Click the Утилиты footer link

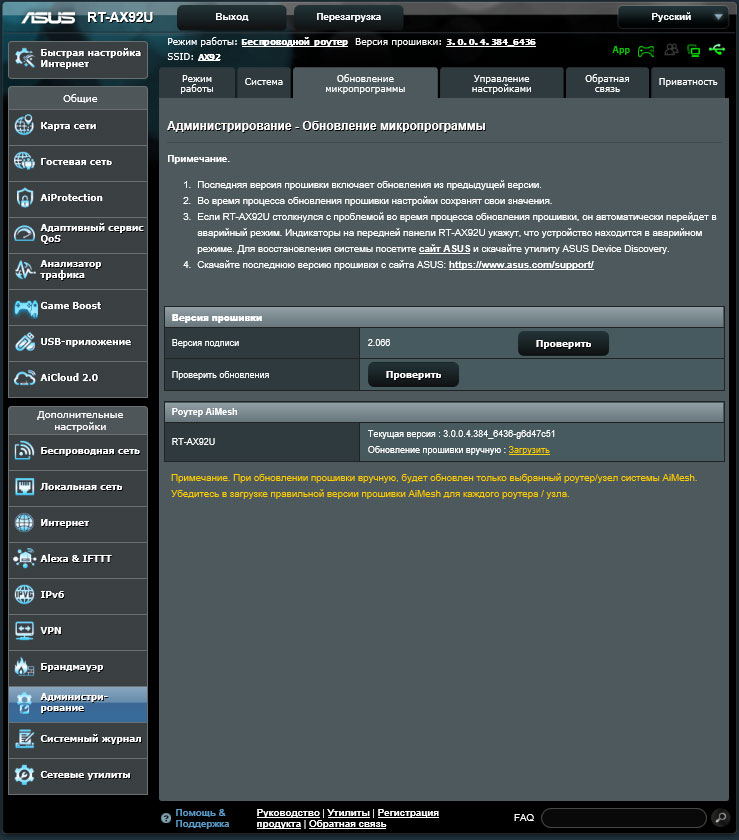pos(348,813)
